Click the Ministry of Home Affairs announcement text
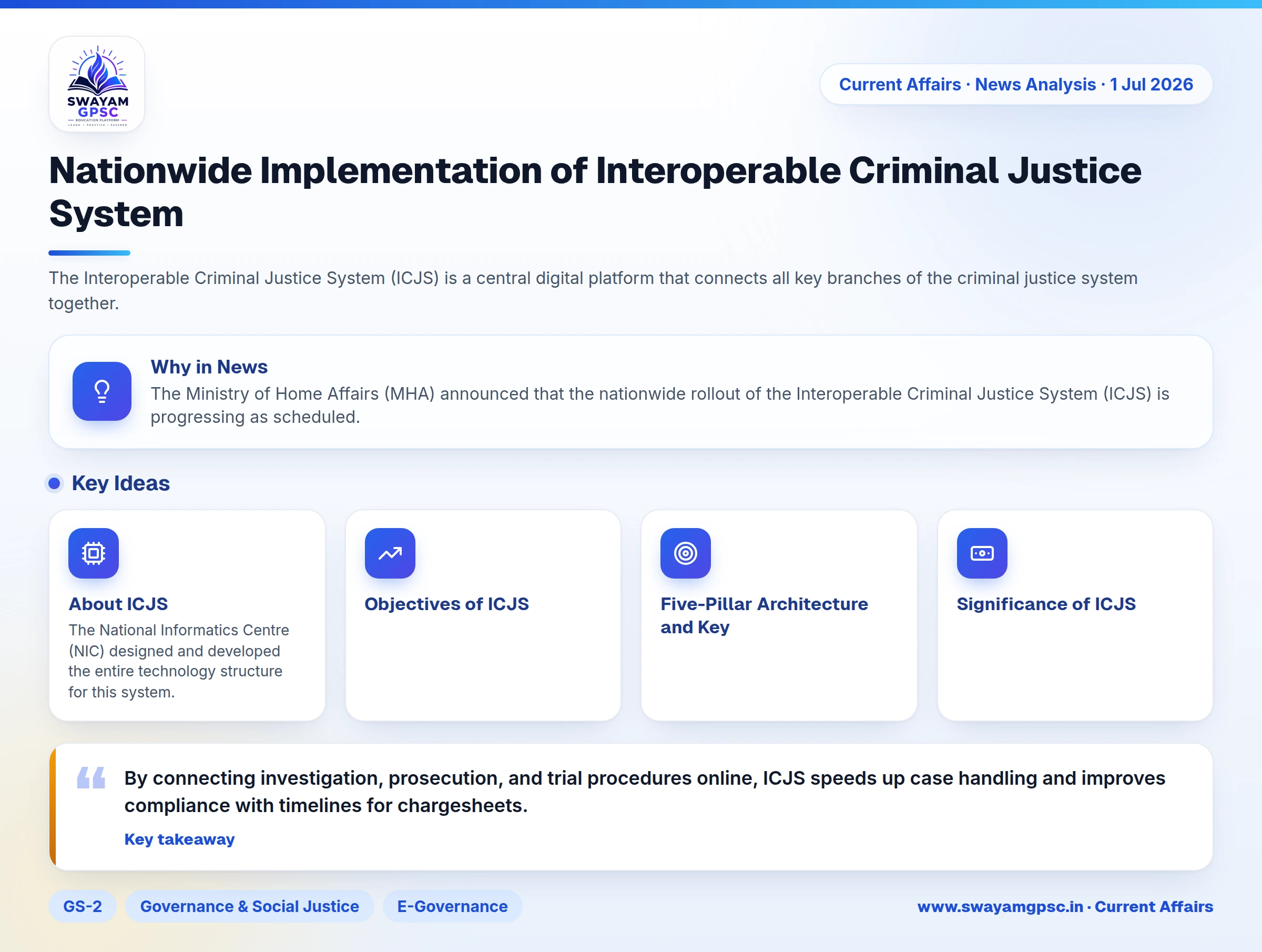Image resolution: width=1262 pixels, height=952 pixels. [x=660, y=405]
